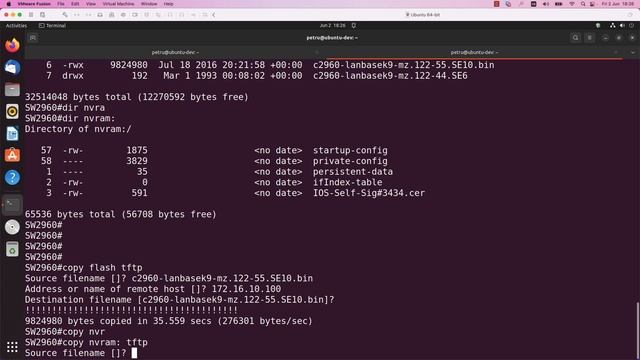
Task: Open macOS Spotlight search
Action: point(583,4)
